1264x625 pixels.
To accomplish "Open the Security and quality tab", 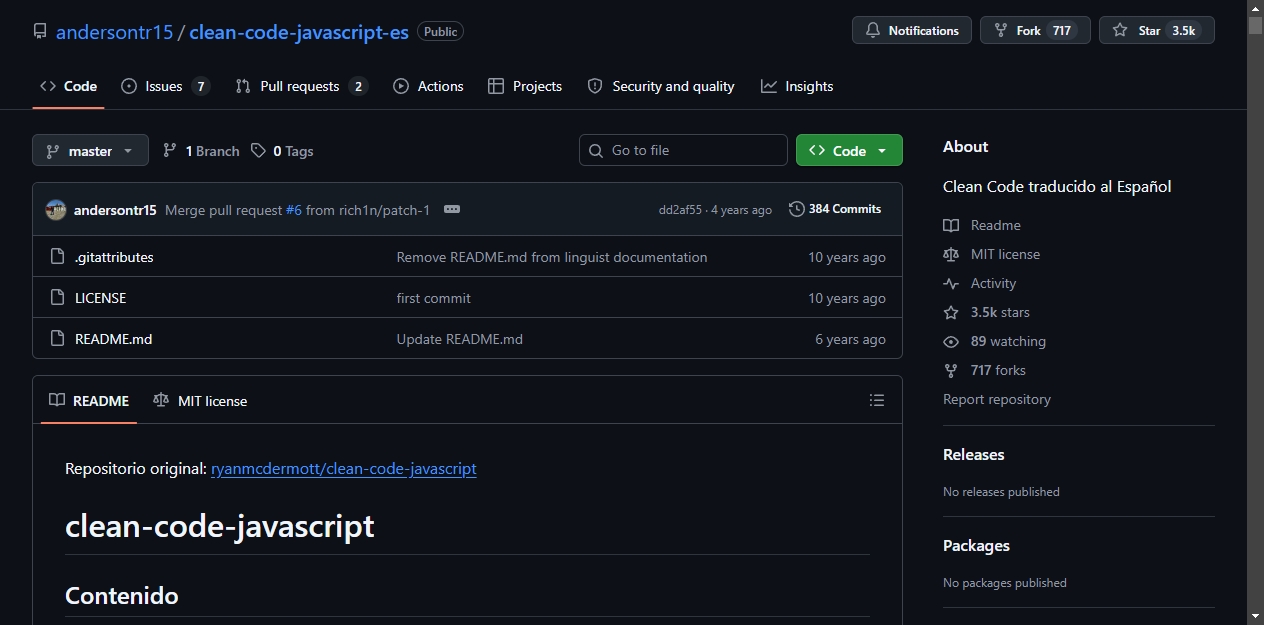I will click(661, 86).
